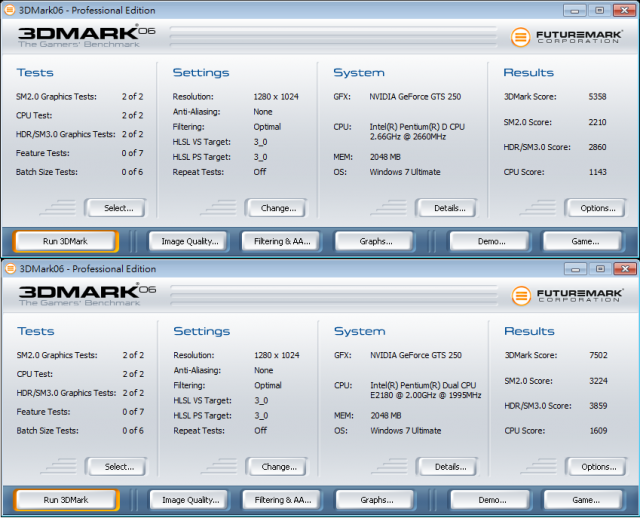Minimize the top 3DMark06 window

coord(575,10)
